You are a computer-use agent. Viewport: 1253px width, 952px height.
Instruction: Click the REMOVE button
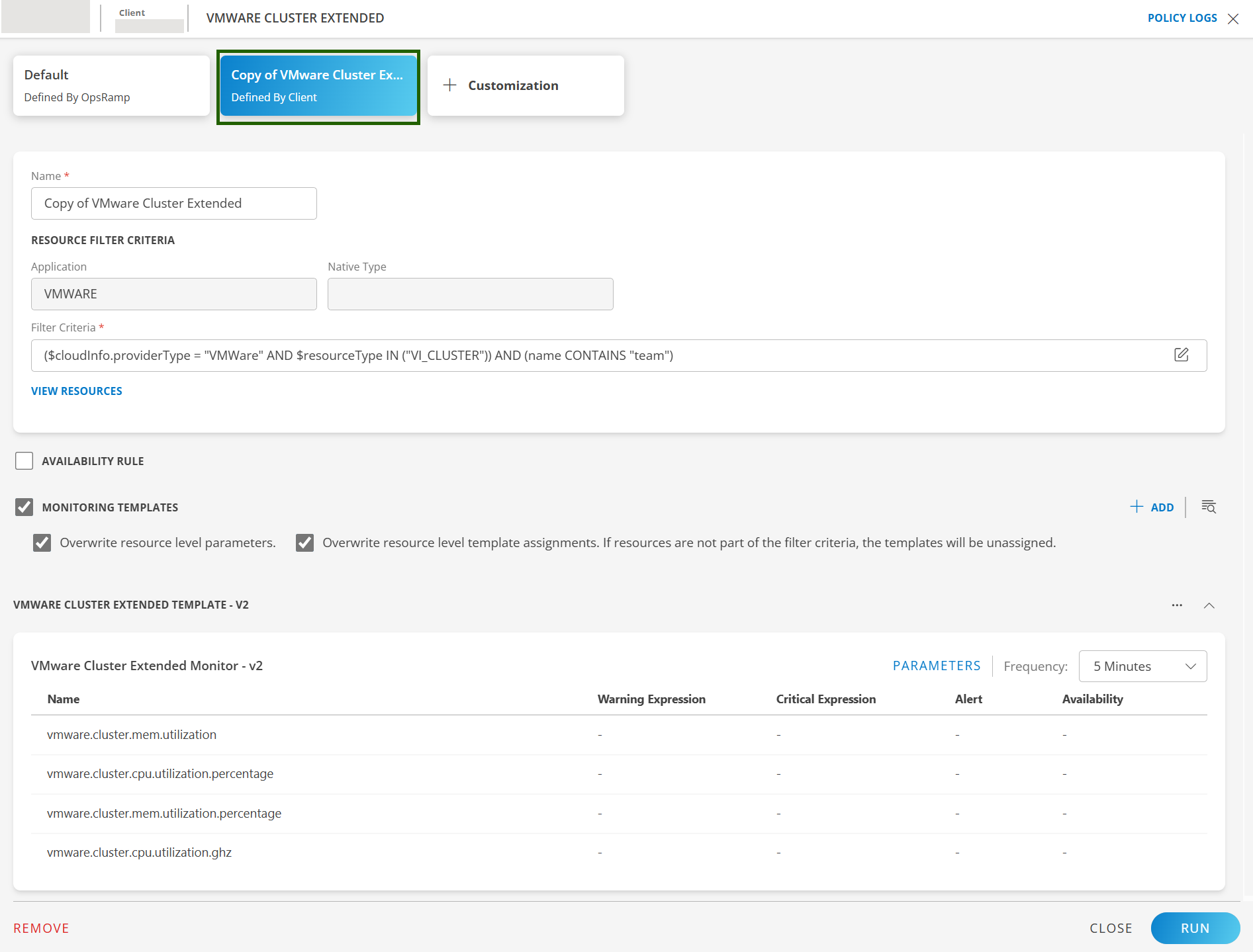[41, 928]
